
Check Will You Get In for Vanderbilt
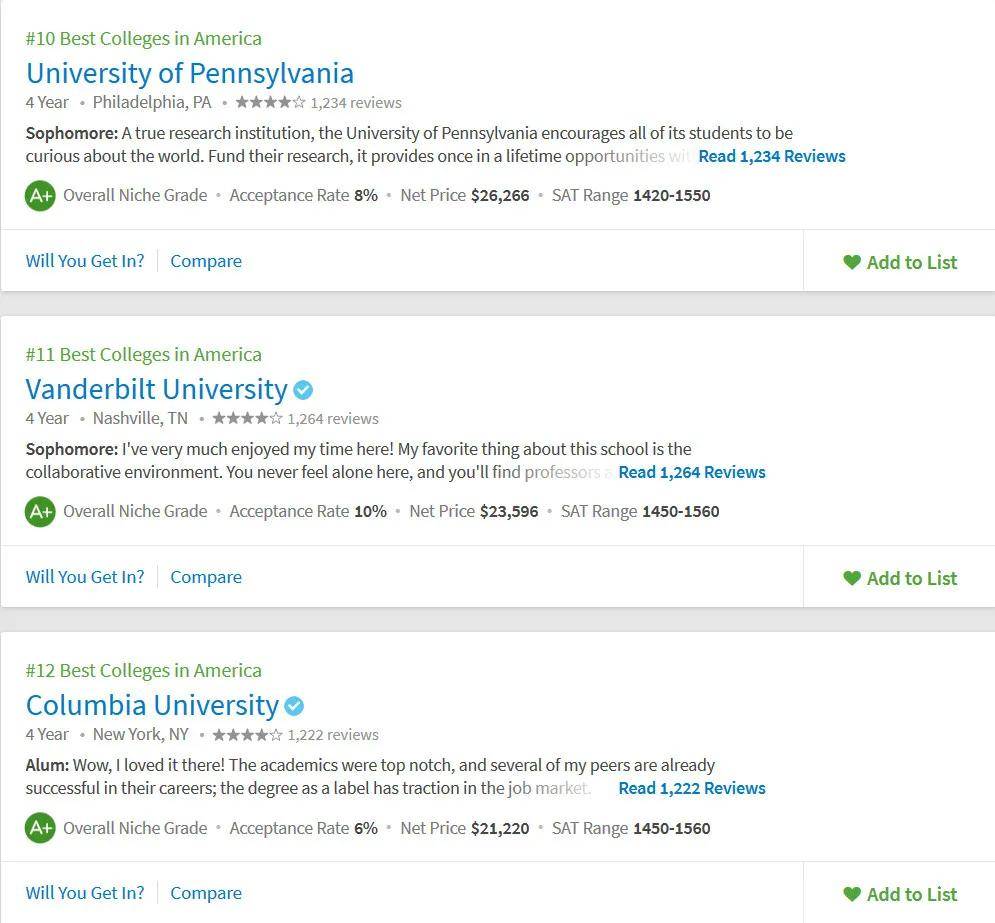click(x=85, y=577)
